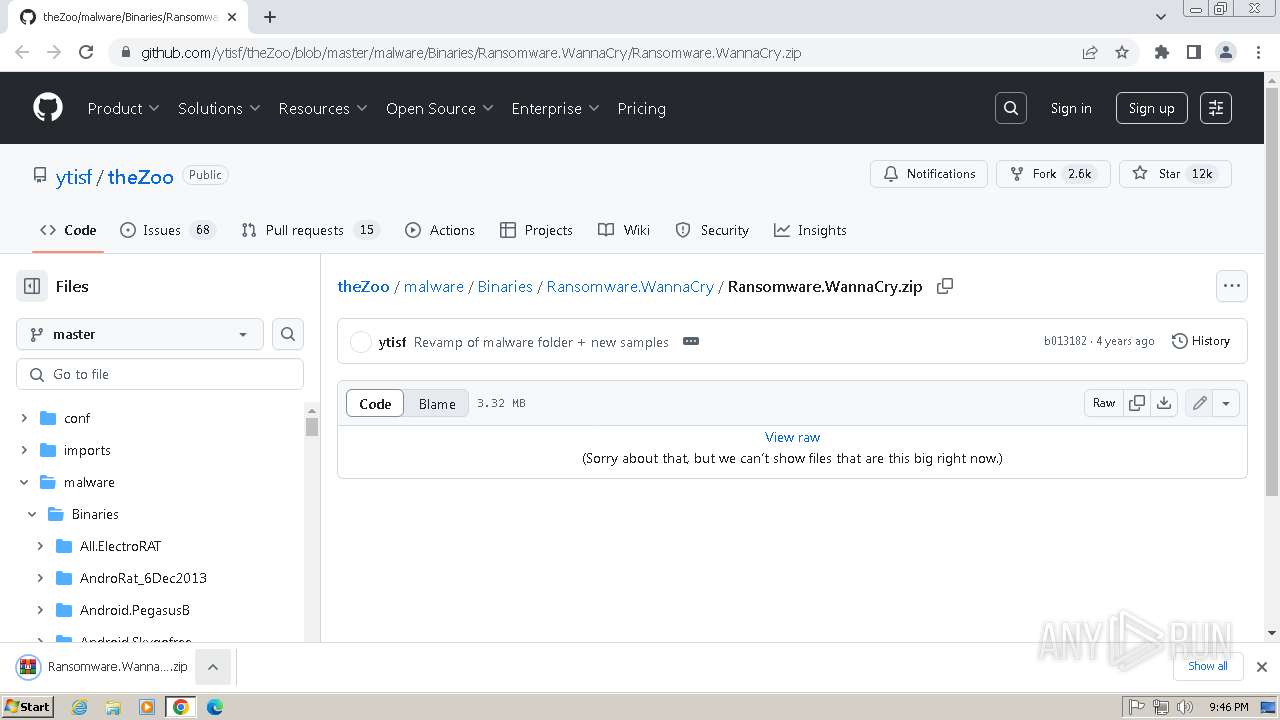Viewport: 1280px width, 720px height.
Task: Switch to the Issues tab
Action: [x=167, y=230]
